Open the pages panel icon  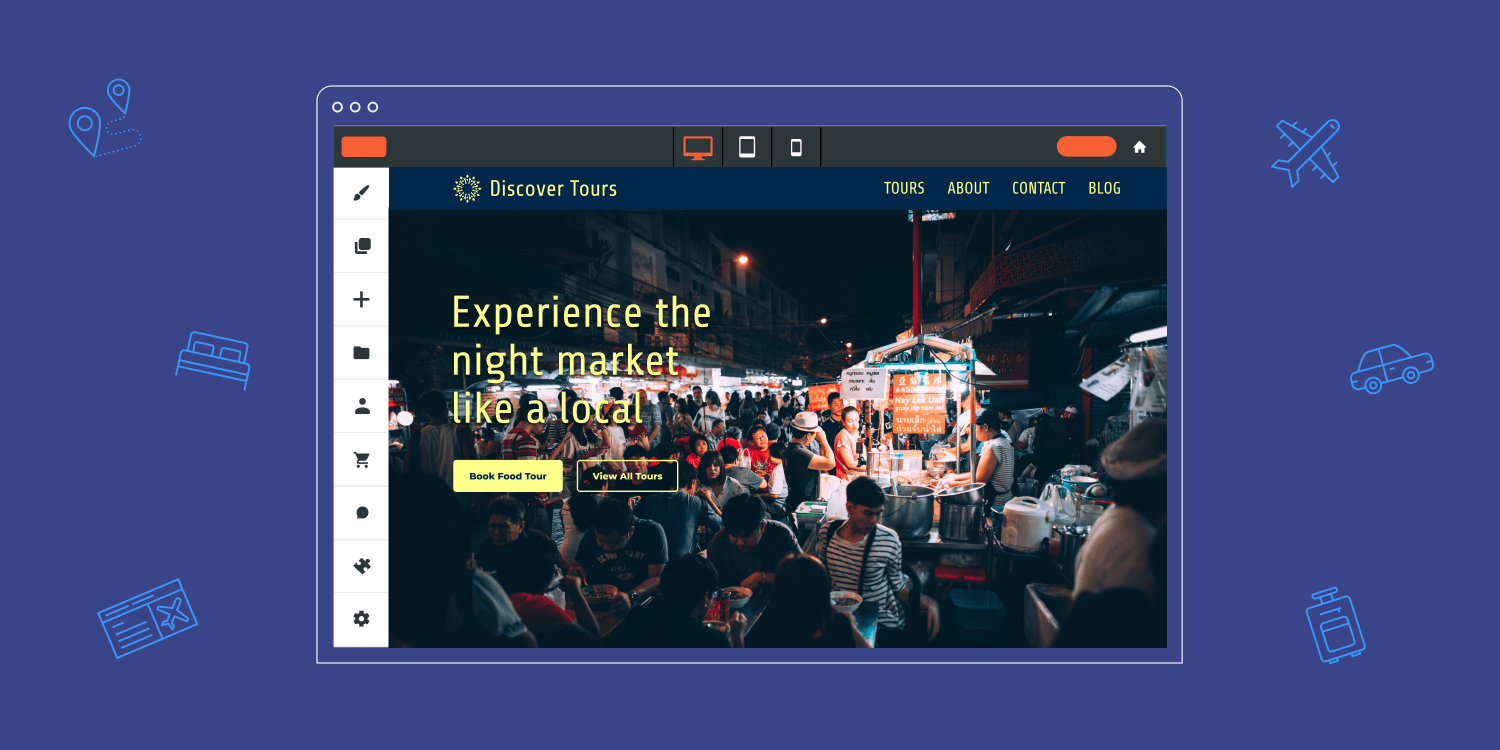coord(361,246)
